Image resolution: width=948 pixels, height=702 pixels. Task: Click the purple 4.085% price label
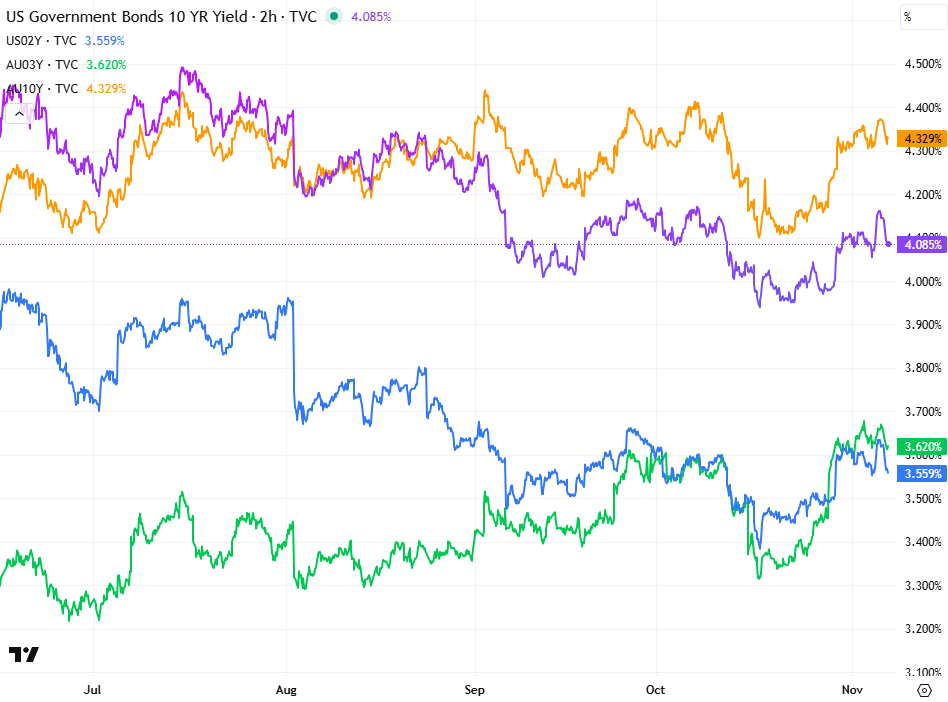pyautogui.click(x=919, y=244)
